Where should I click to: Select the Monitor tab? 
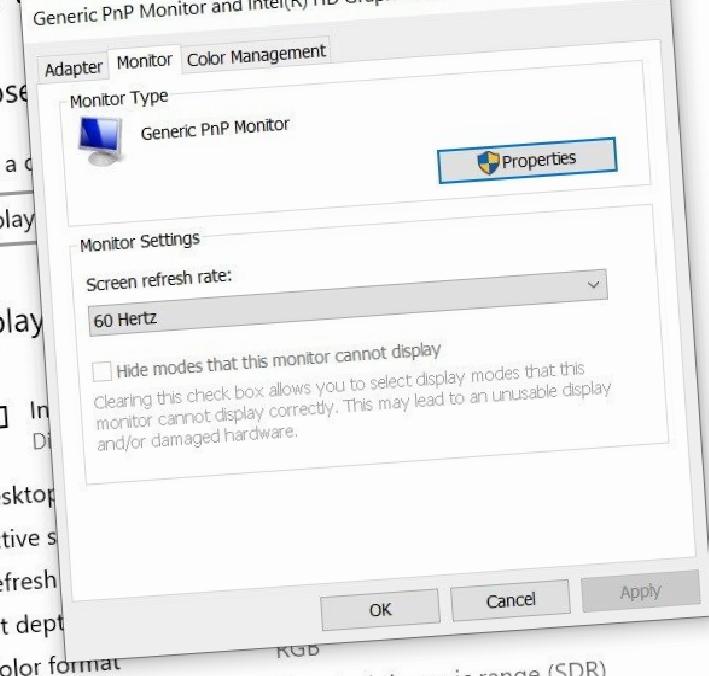[145, 61]
